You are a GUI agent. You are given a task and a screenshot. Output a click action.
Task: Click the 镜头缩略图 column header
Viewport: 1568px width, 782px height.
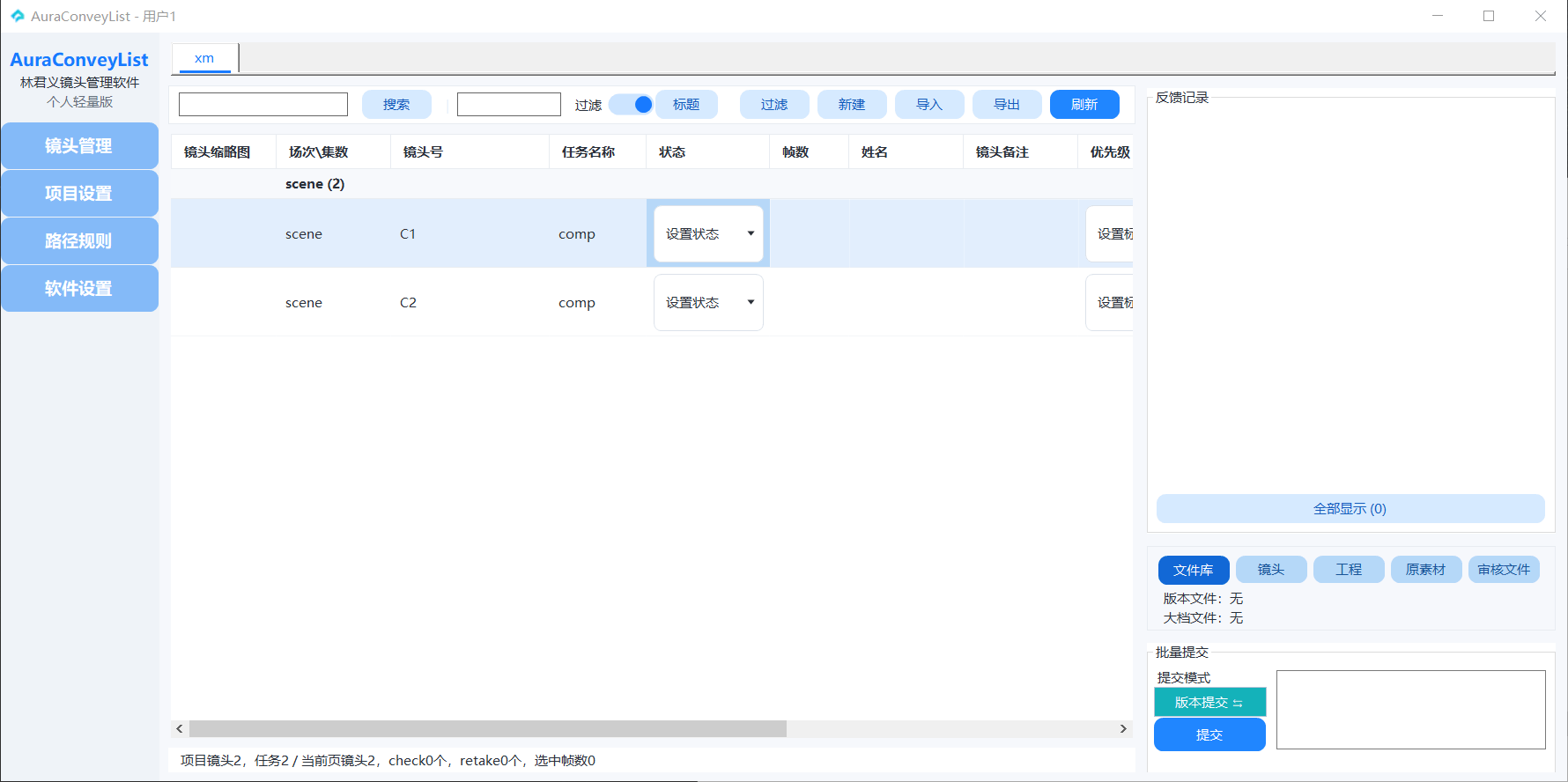point(224,151)
